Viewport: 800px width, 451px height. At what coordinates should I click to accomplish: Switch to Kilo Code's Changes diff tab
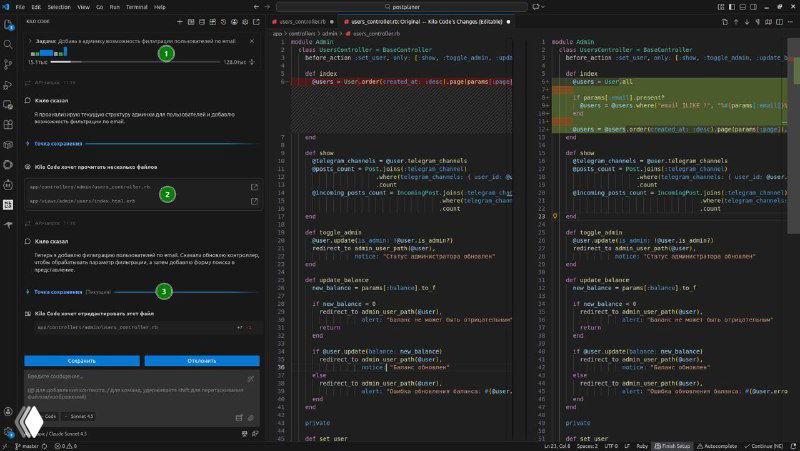pos(427,22)
